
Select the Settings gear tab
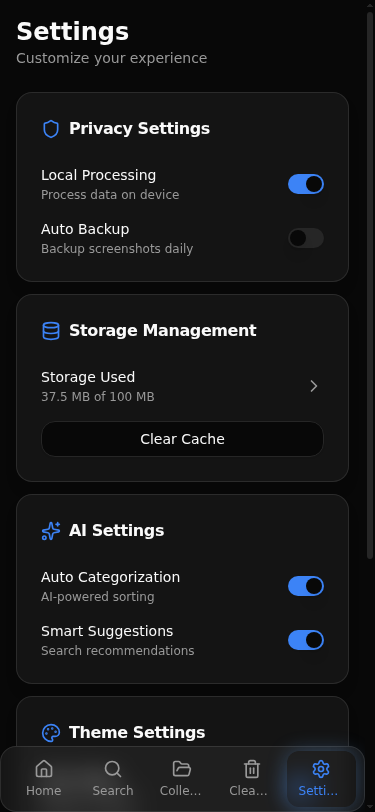pos(321,779)
